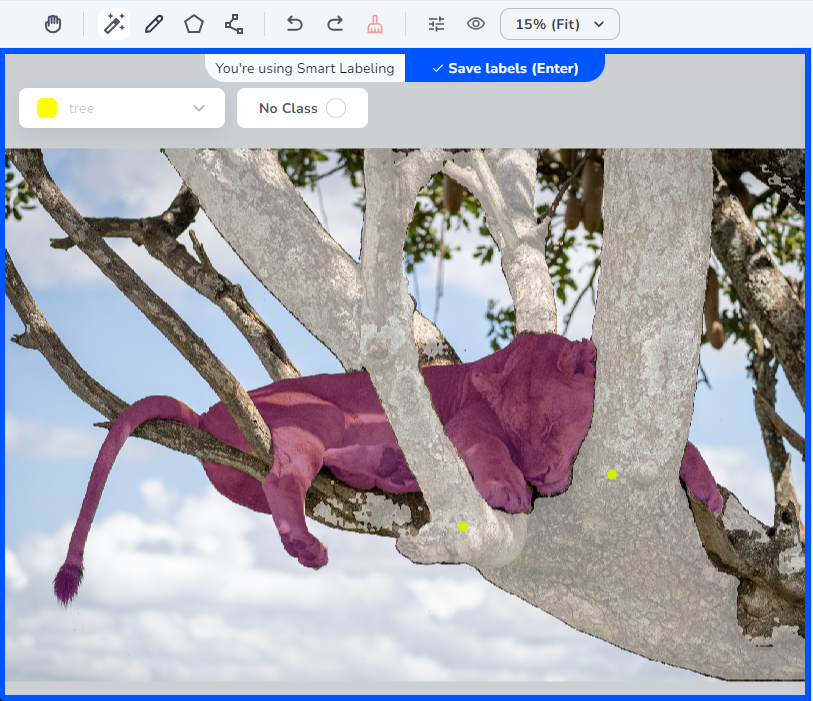Viewport: 813px width, 701px height.
Task: Toggle label visibility with eye icon
Action: pos(476,24)
